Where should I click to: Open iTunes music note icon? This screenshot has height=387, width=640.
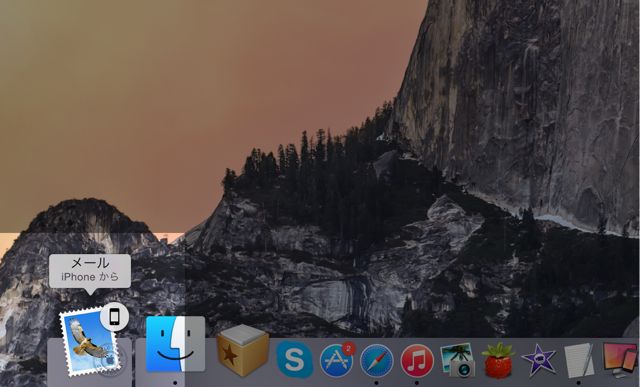click(417, 361)
